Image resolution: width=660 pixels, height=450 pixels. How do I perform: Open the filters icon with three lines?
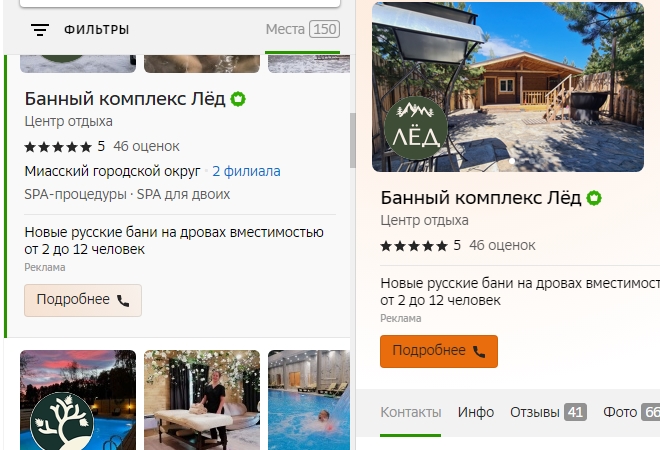[x=40, y=30]
